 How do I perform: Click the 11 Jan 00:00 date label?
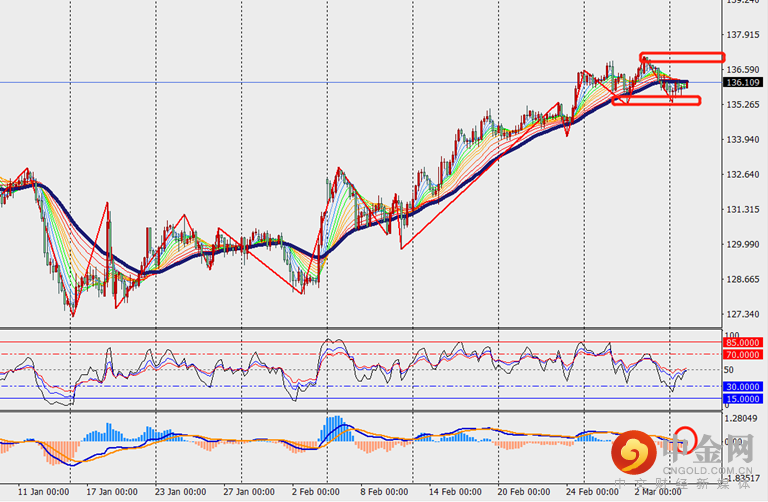[41, 492]
